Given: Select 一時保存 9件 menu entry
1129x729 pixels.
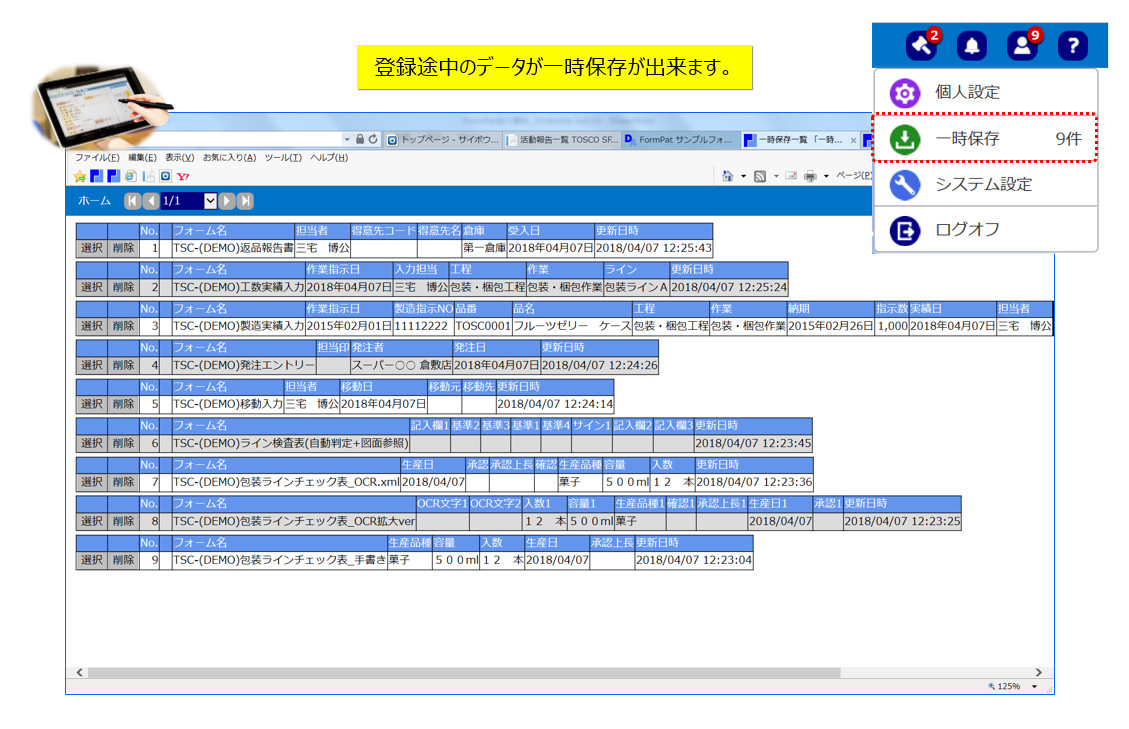Looking at the screenshot, I should [985, 138].
